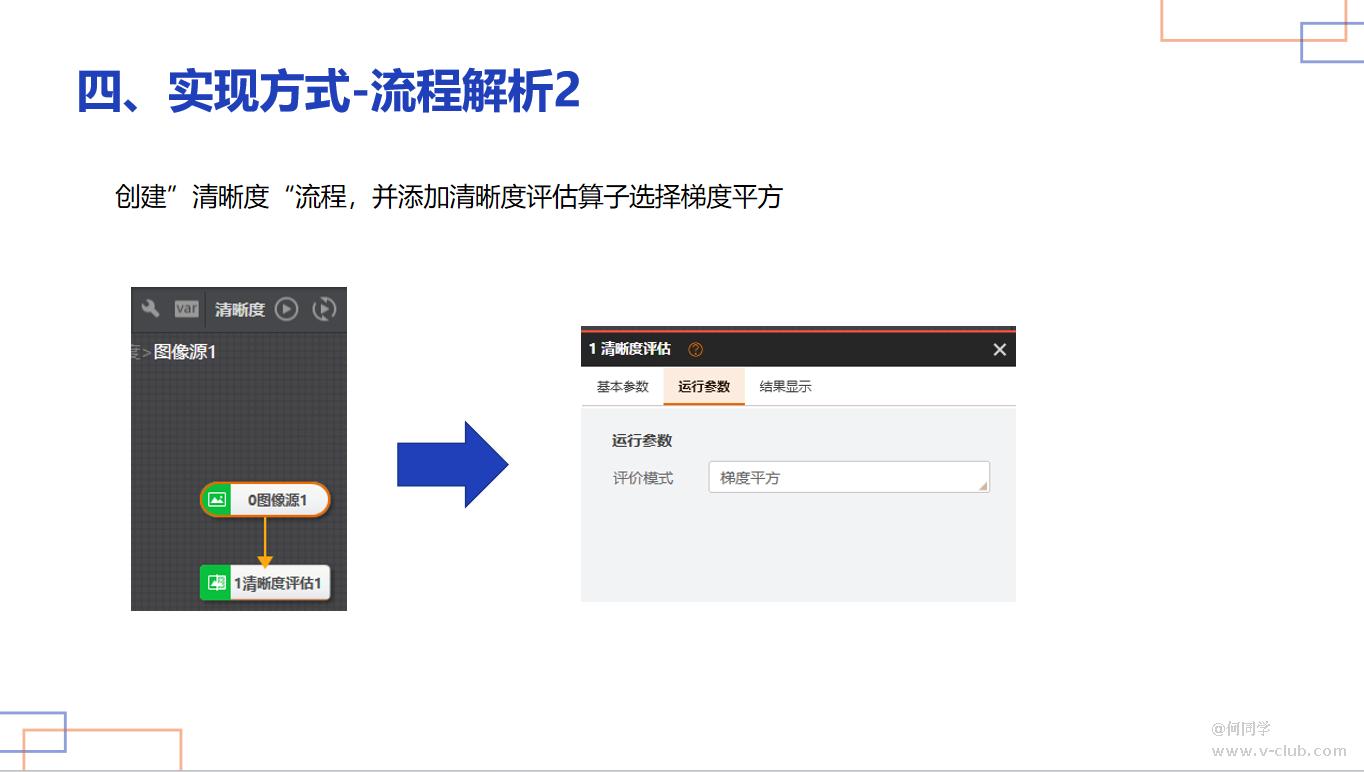Screen dimensions: 1364x772
Task: Click the 清晰度 flow name in toolbar
Action: click(240, 309)
